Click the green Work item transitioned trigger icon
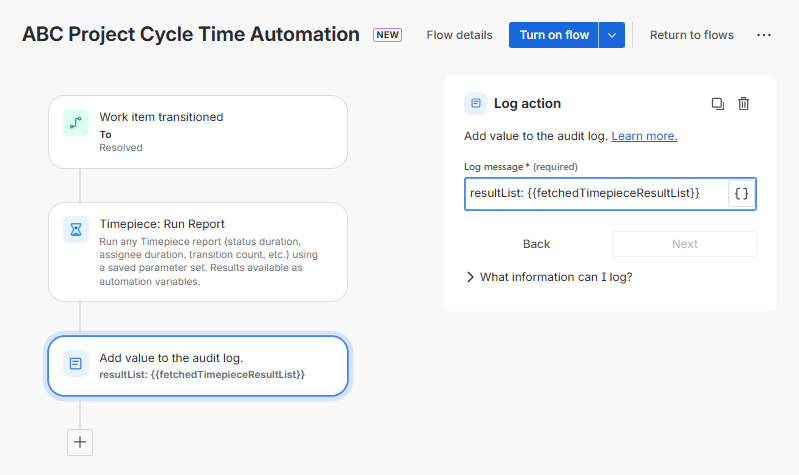The image size is (799, 475). [76, 123]
